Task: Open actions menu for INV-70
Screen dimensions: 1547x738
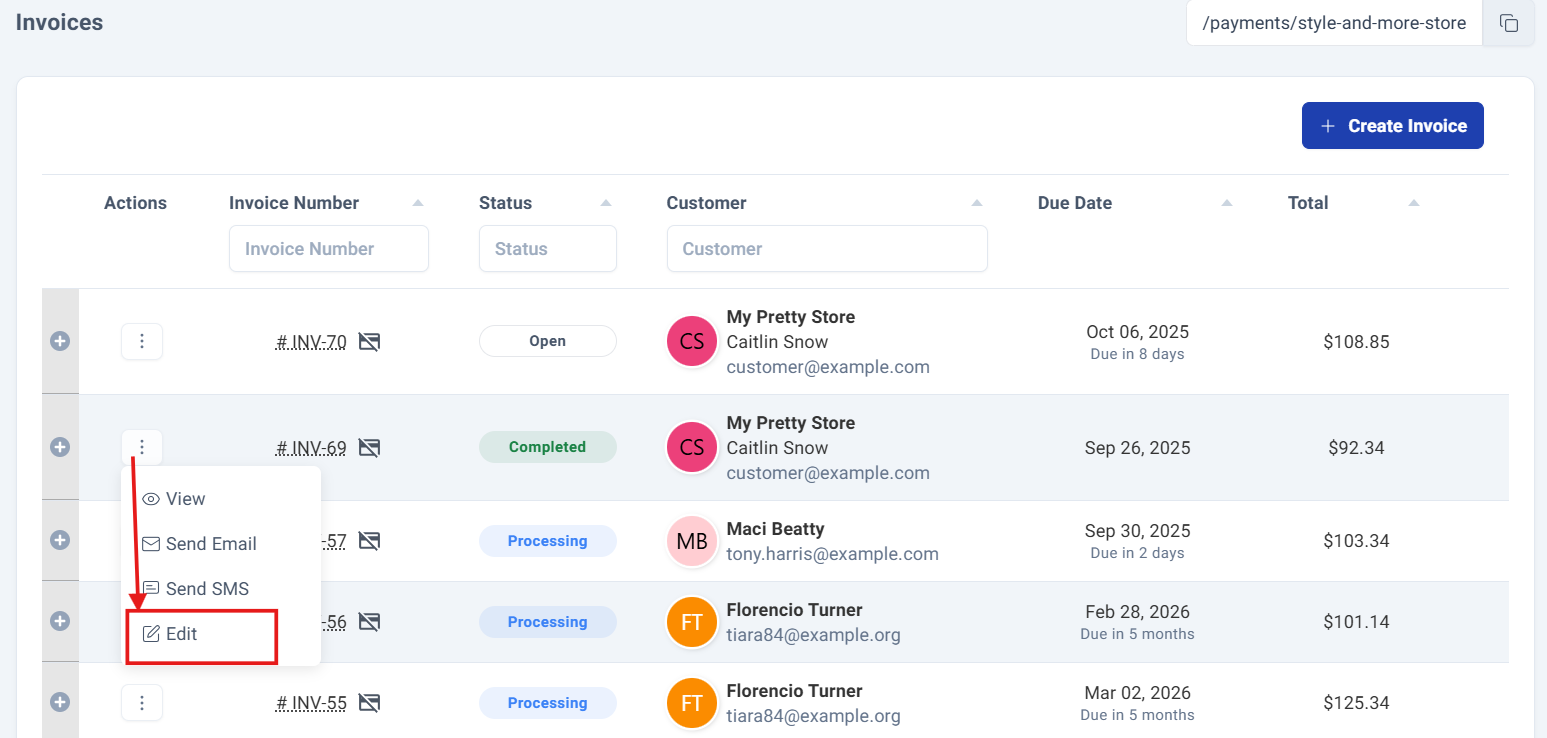Action: [x=142, y=342]
